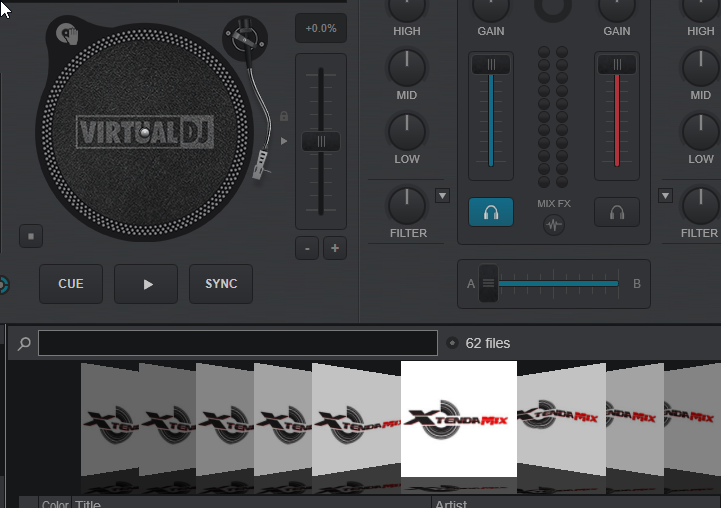Open the right deck FILTER effect dropdown

coord(665,195)
